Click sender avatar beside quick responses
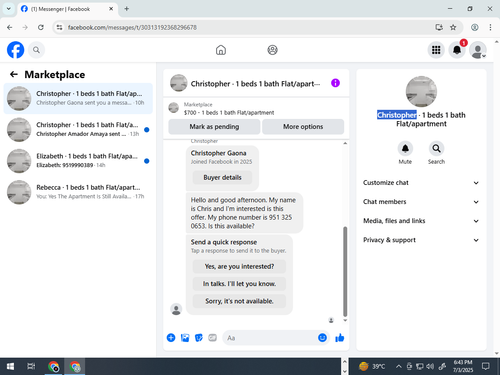The image size is (500, 375). click(176, 309)
